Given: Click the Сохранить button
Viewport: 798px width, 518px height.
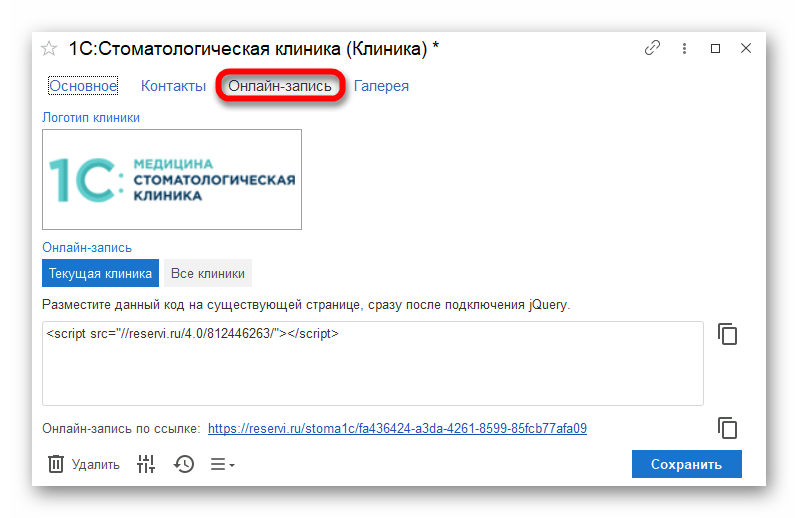Looking at the screenshot, I should pyautogui.click(x=687, y=464).
